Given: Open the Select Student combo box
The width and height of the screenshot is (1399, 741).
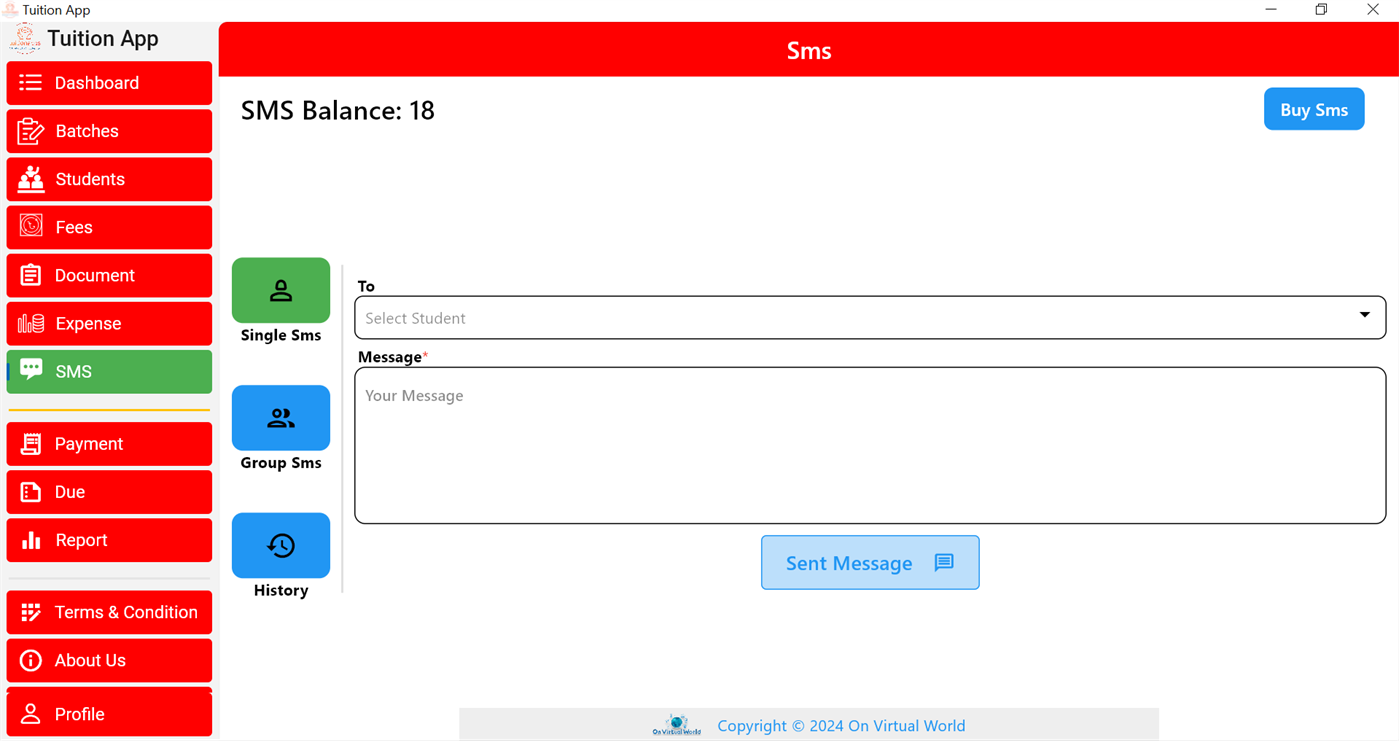Looking at the screenshot, I should (870, 318).
